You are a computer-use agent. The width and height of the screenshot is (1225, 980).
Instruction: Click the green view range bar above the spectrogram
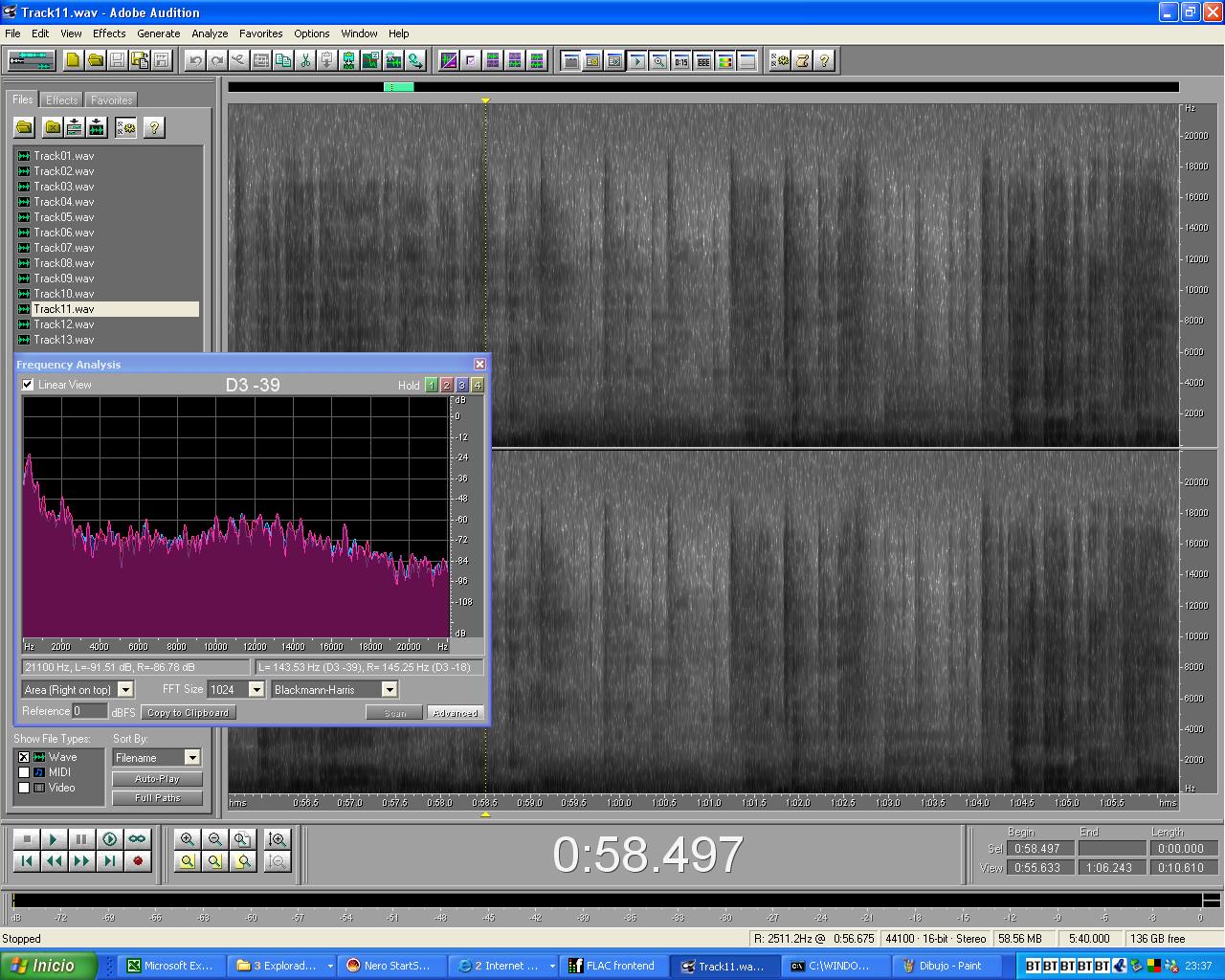coord(399,87)
